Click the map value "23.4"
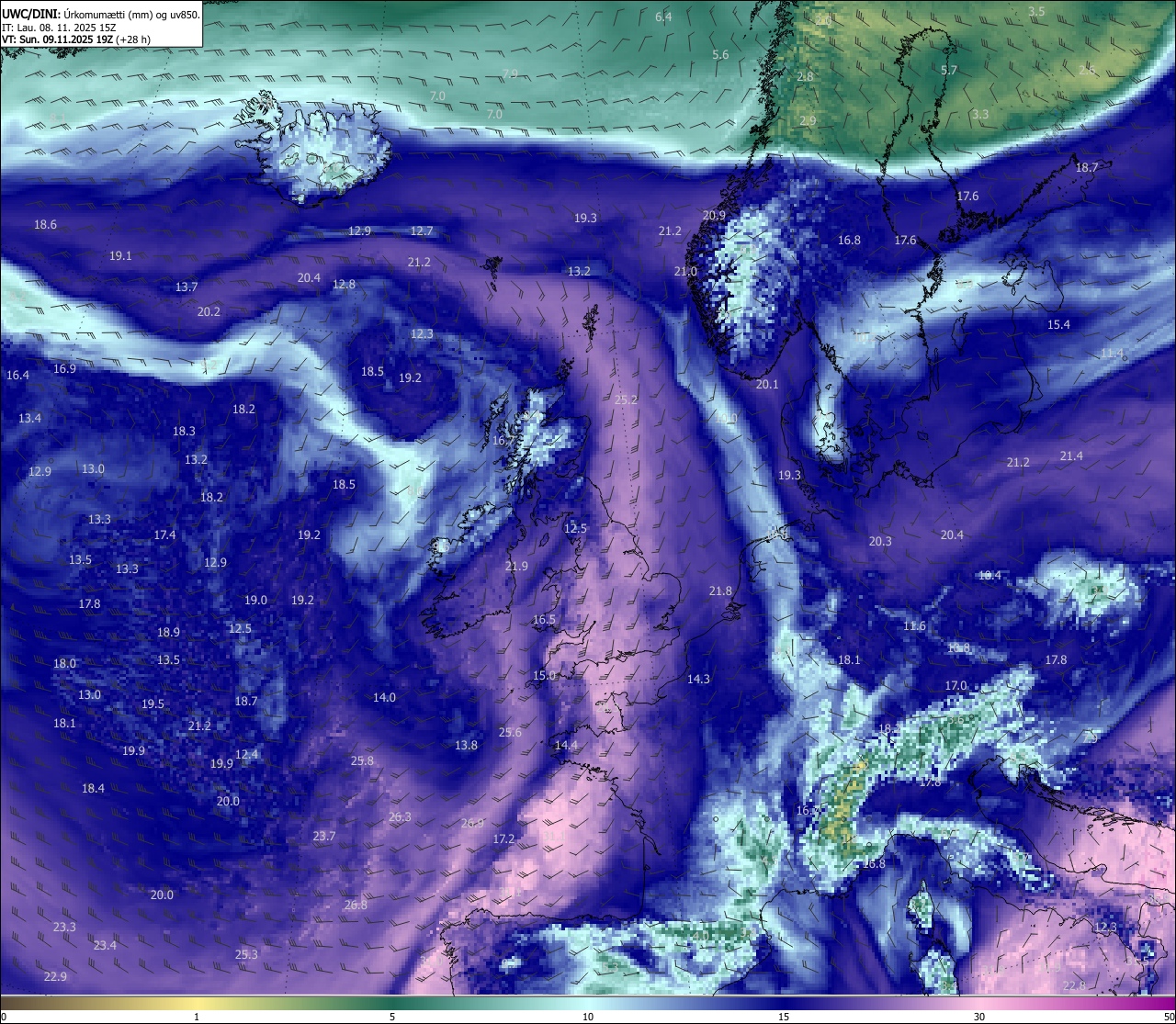This screenshot has width=1176, height=1024. [x=105, y=945]
